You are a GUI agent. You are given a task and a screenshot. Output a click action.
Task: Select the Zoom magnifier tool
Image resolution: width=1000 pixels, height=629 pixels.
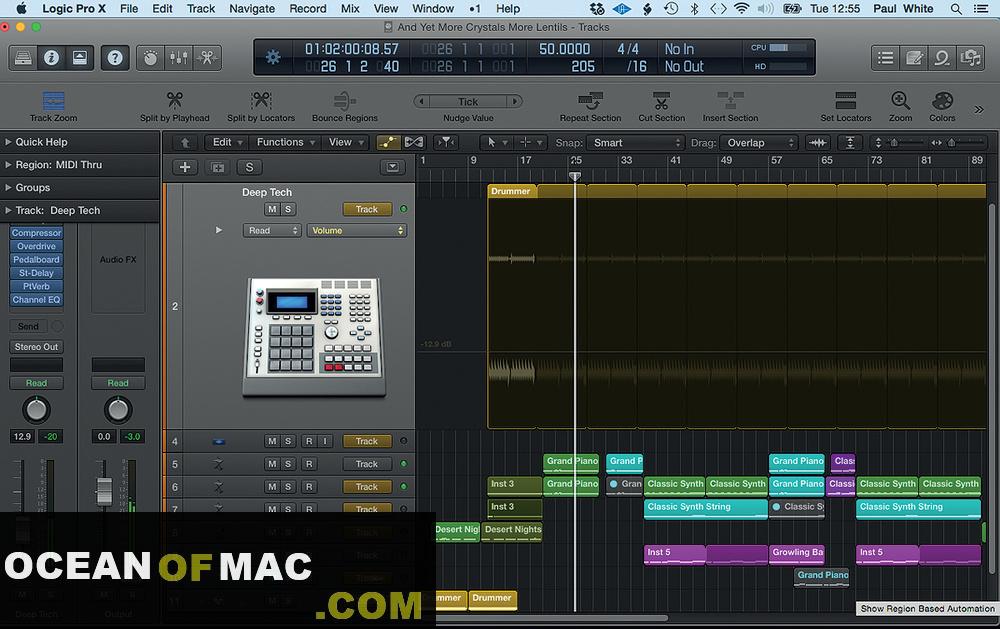point(901,106)
